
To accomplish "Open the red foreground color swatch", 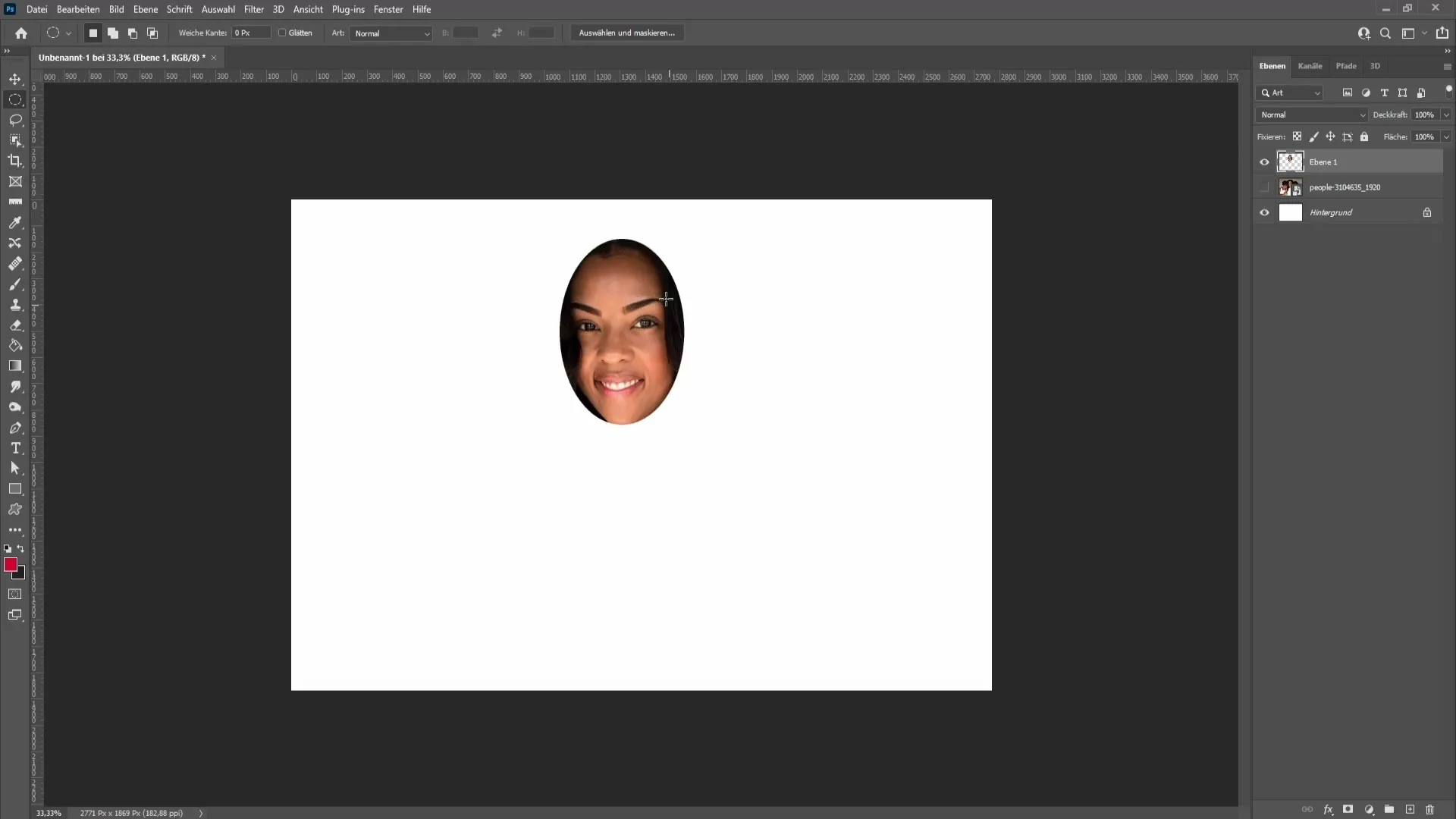I will click(x=11, y=565).
